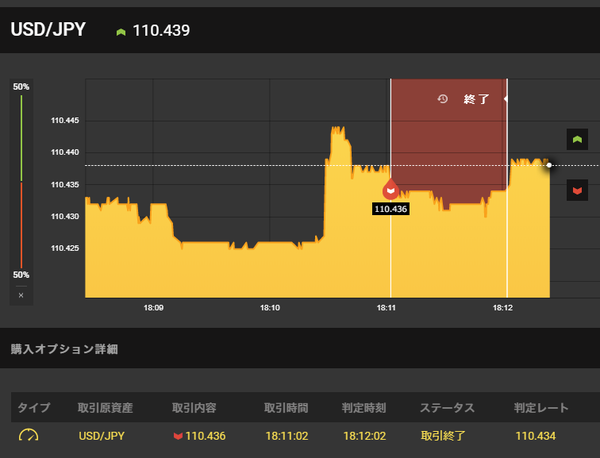Click the red down arrow in 取引内容 cell
600x458 pixels.
(x=178, y=436)
